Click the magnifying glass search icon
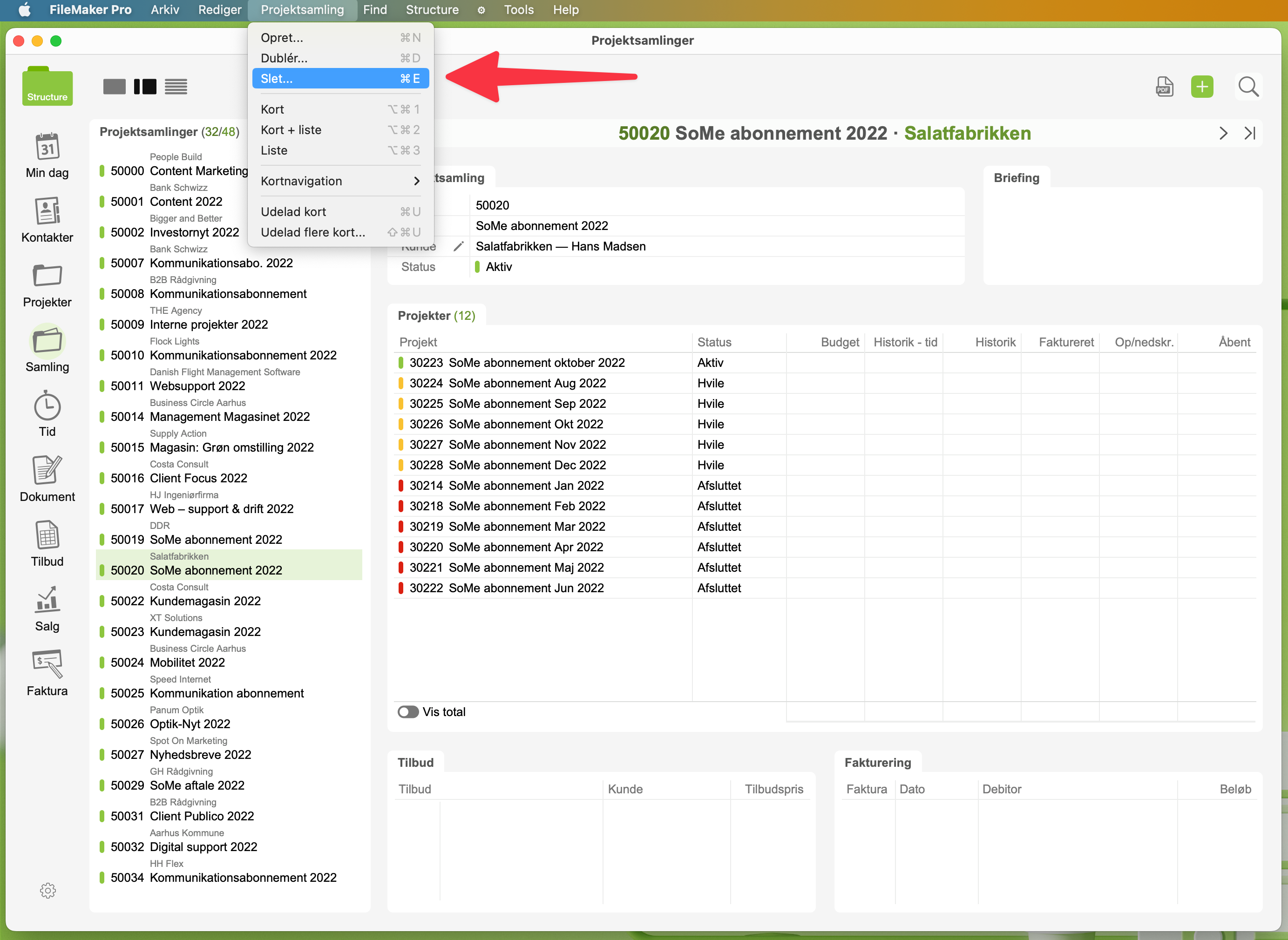This screenshot has height=940, width=1288. pyautogui.click(x=1248, y=87)
